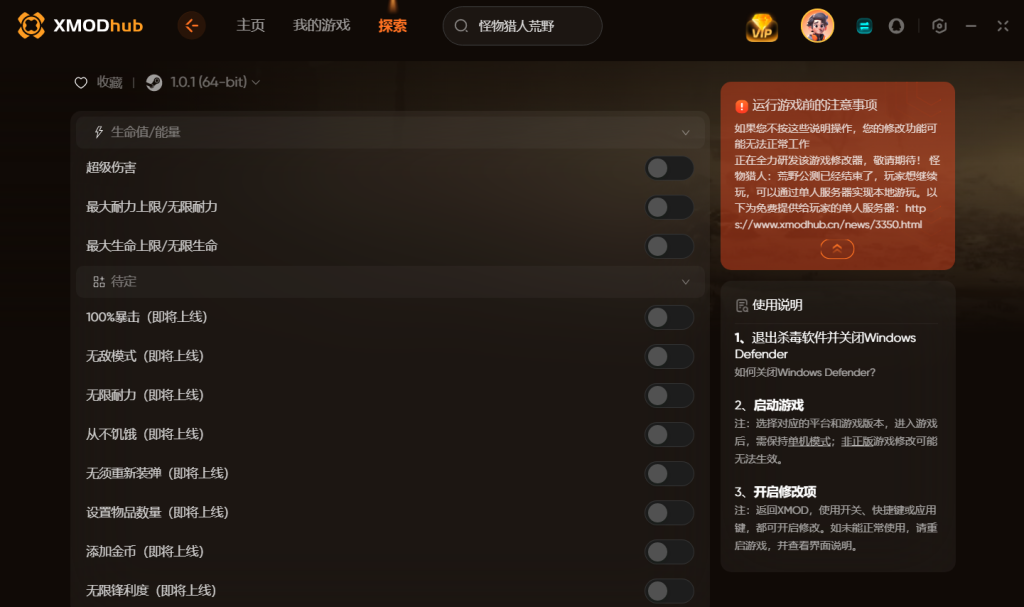Screen dimensions: 1024x607
Task: Click the heart 收藏 favorite icon
Action: click(x=81, y=82)
